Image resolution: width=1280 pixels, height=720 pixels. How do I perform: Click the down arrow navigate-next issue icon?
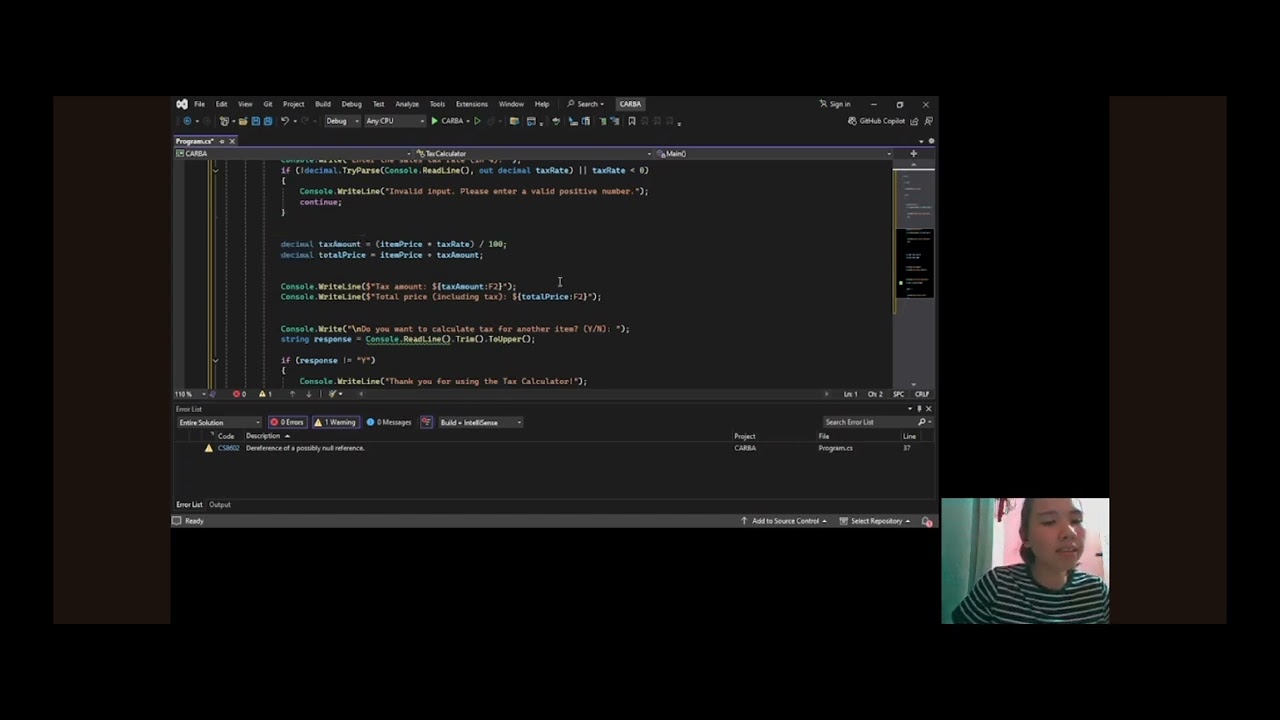tap(309, 394)
